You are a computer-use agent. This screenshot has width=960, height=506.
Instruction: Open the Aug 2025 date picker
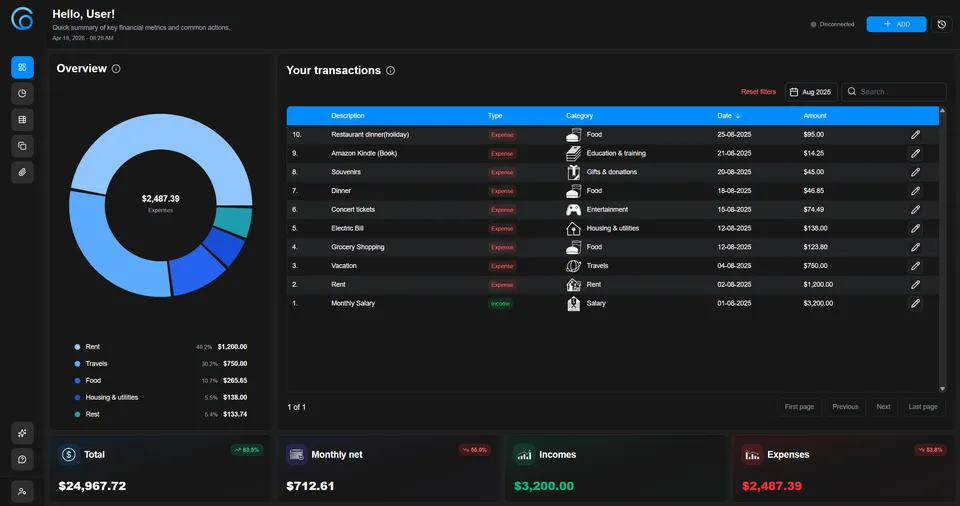click(x=811, y=92)
